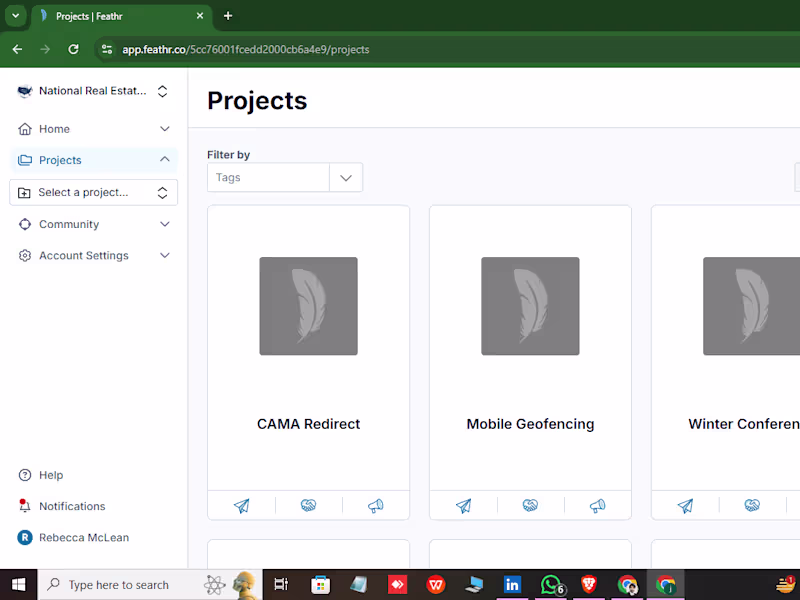800x600 pixels.
Task: Collapse the Projects menu chevron
Action: [x=165, y=160]
